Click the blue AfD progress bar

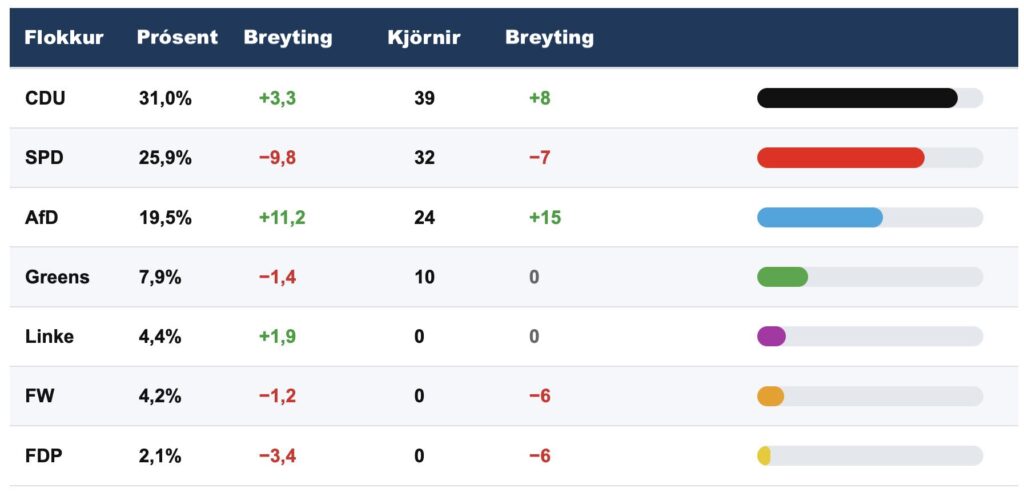[820, 217]
